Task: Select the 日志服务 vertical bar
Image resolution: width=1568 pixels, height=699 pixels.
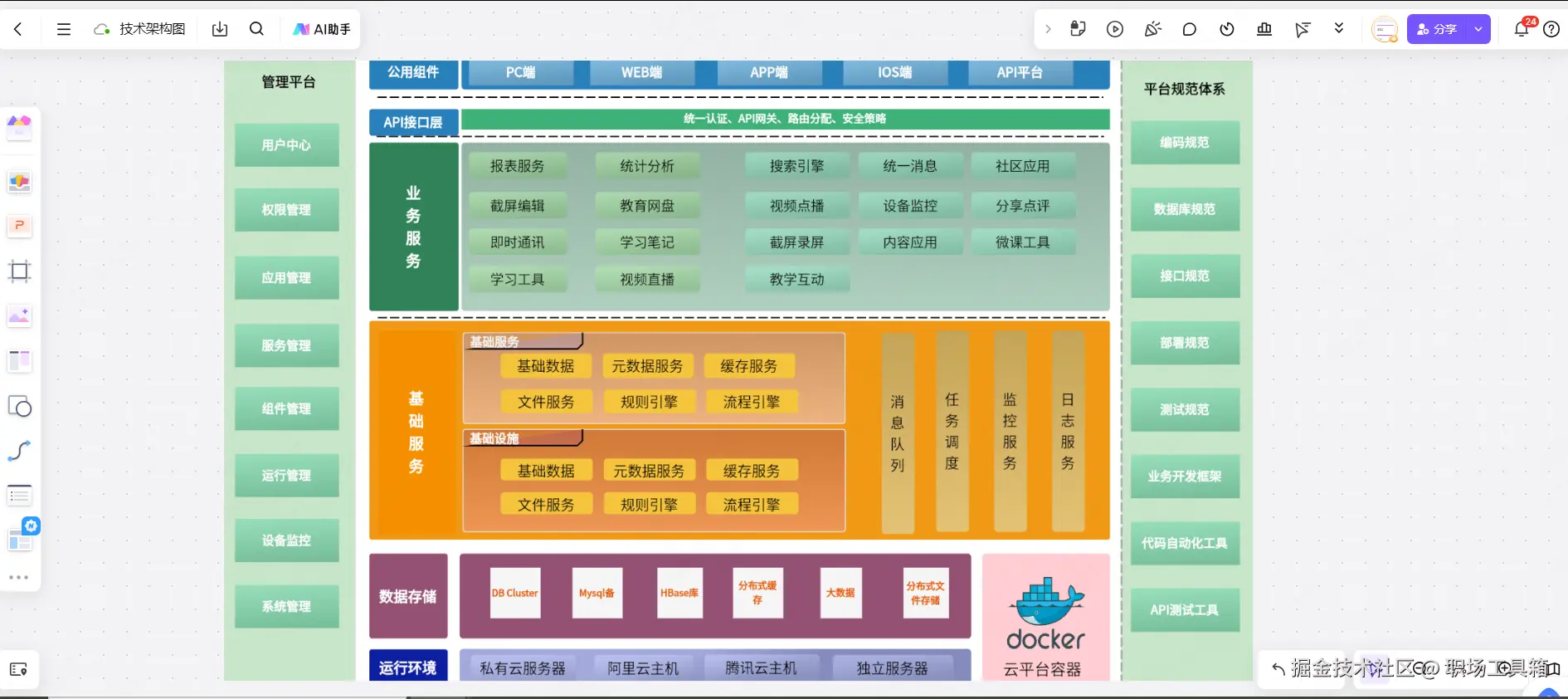Action: (1068, 432)
